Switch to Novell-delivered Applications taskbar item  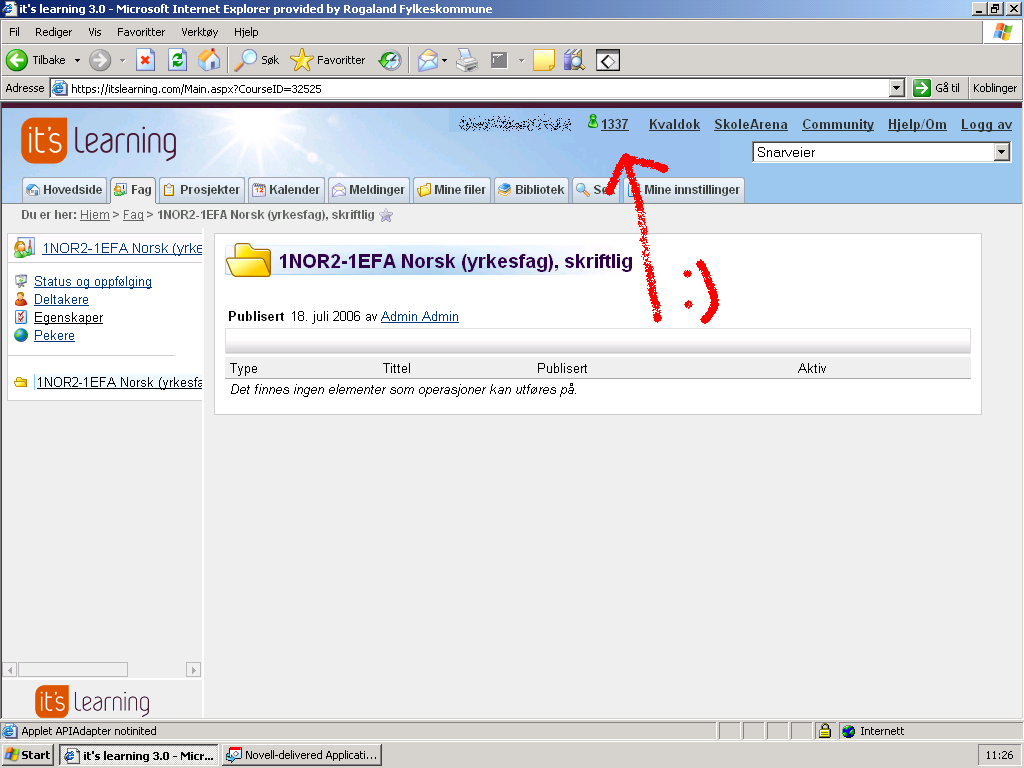coord(302,755)
